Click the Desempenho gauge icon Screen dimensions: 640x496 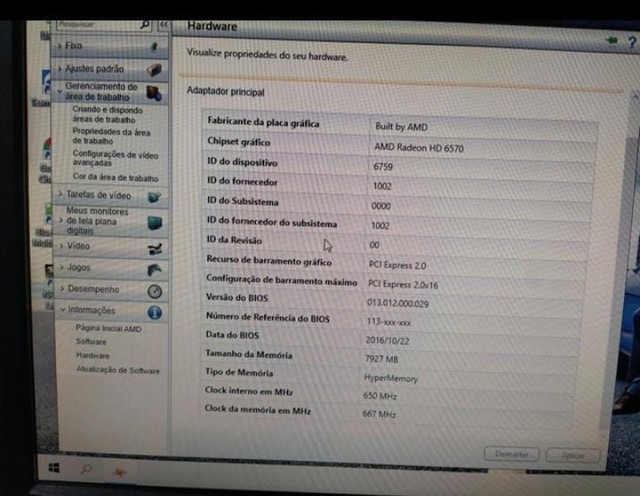(155, 291)
